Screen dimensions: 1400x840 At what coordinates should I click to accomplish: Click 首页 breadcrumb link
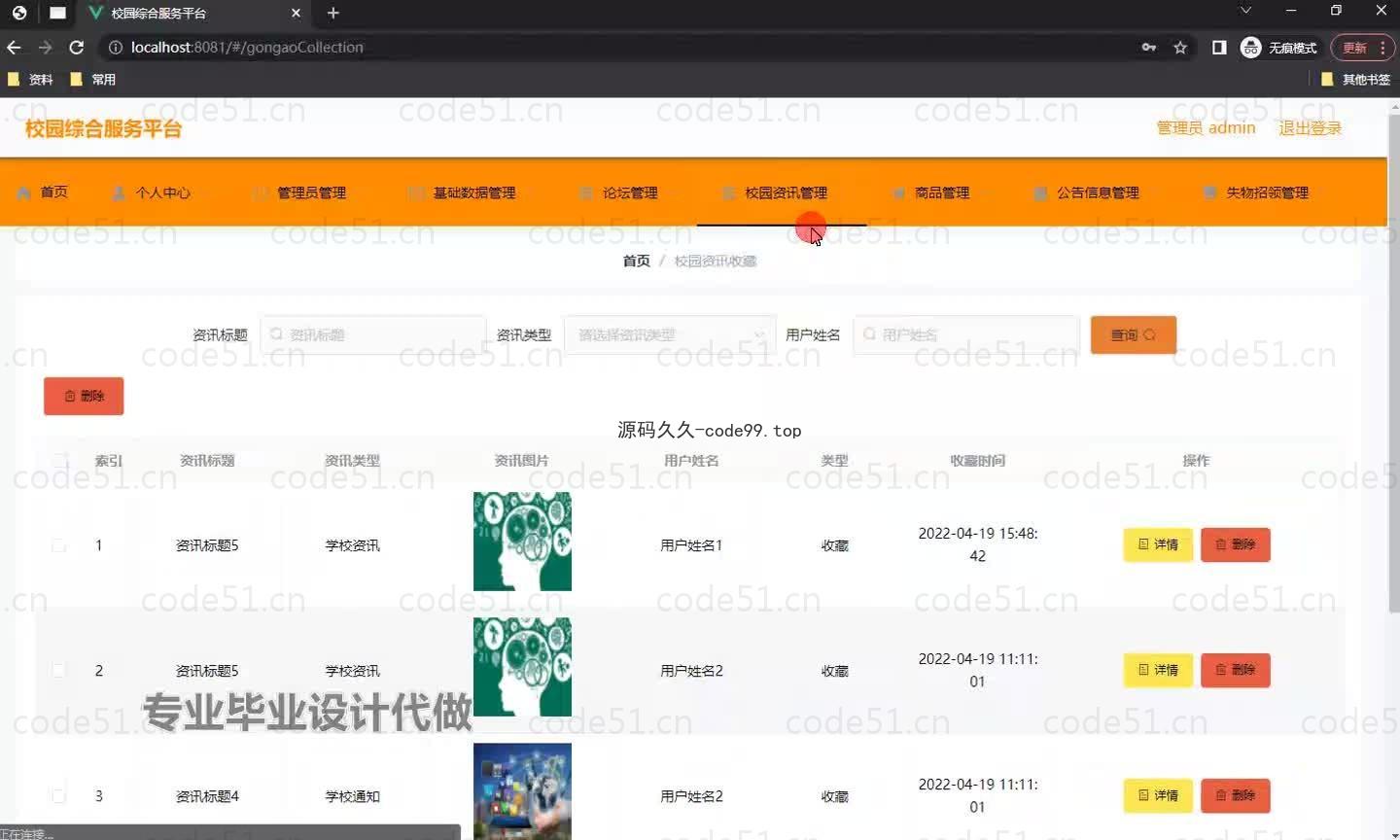636,261
